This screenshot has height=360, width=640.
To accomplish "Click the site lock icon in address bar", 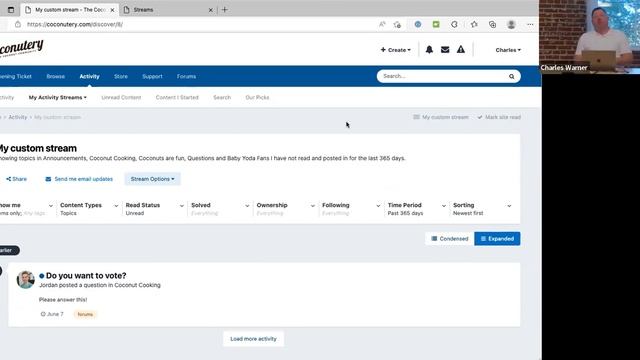I will [18, 24].
